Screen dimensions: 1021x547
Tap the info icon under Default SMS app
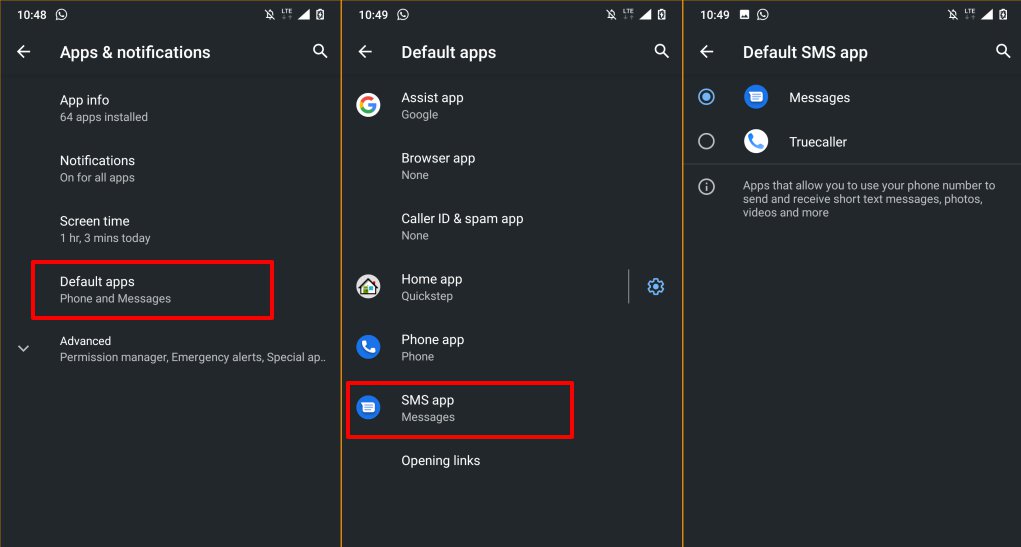(x=706, y=187)
